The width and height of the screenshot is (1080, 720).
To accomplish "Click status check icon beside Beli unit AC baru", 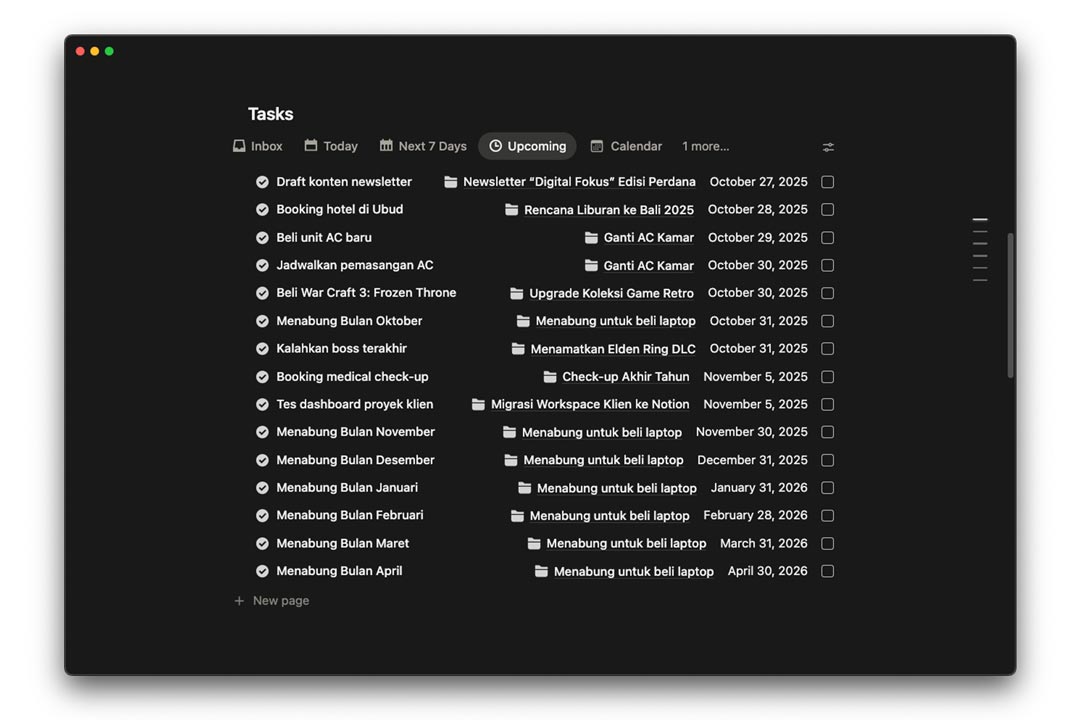I will 262,238.
